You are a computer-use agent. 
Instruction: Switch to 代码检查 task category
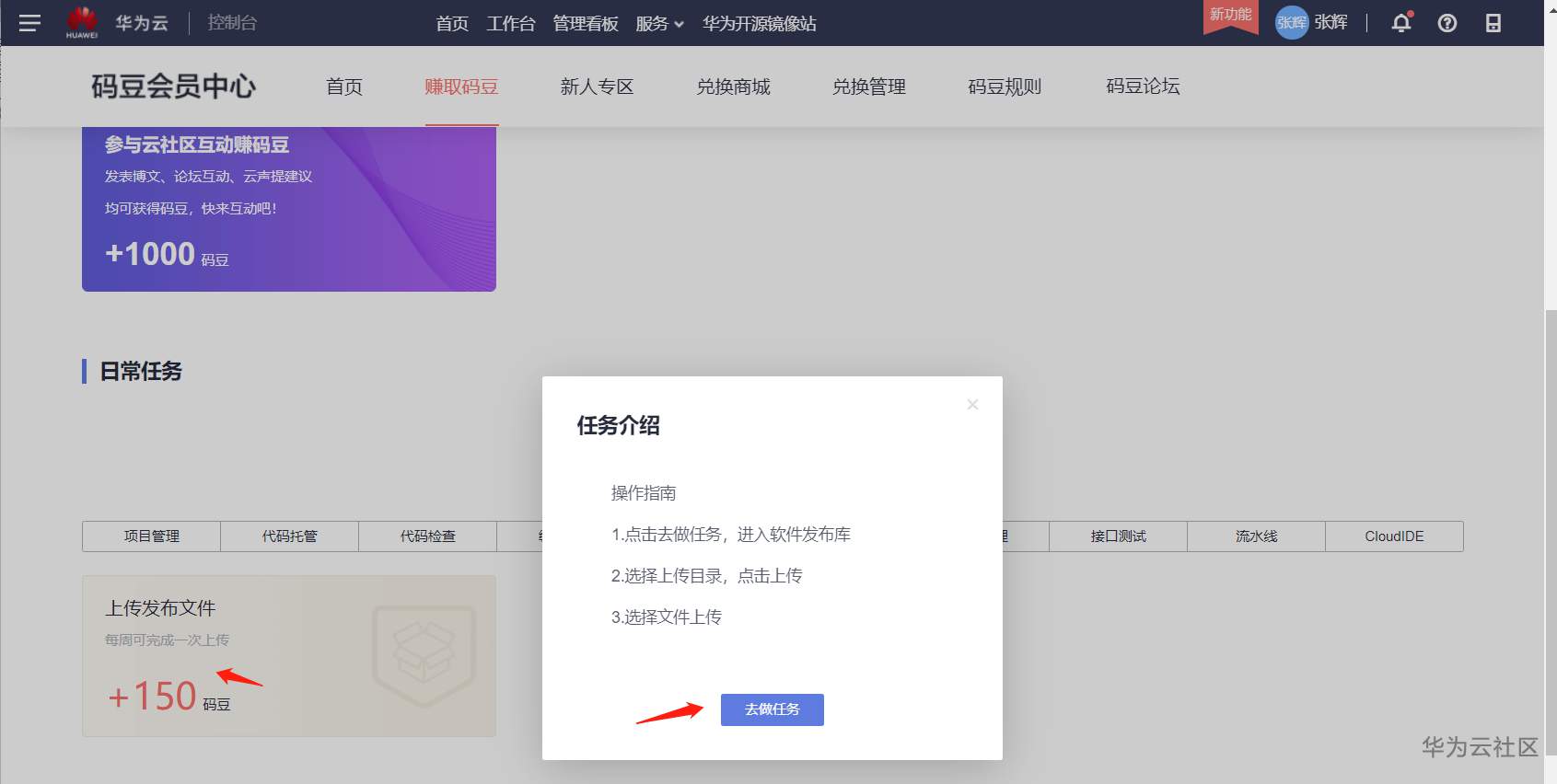click(x=428, y=536)
